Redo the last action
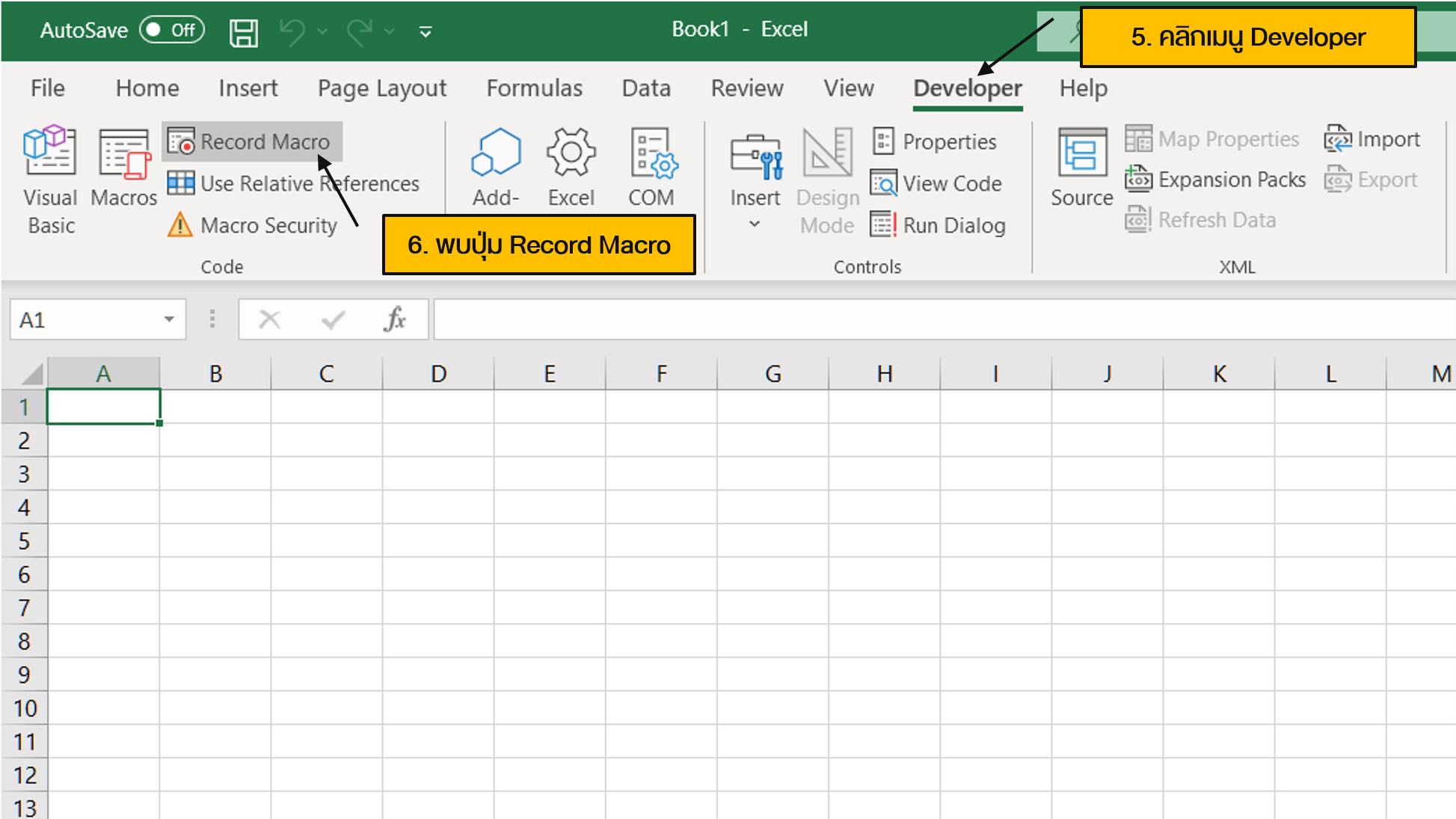This screenshot has height=819, width=1456. 360,31
